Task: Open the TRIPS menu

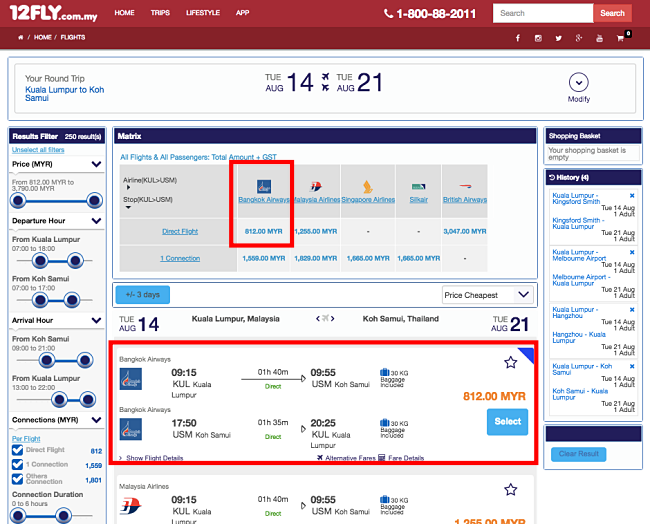Action: click(160, 13)
